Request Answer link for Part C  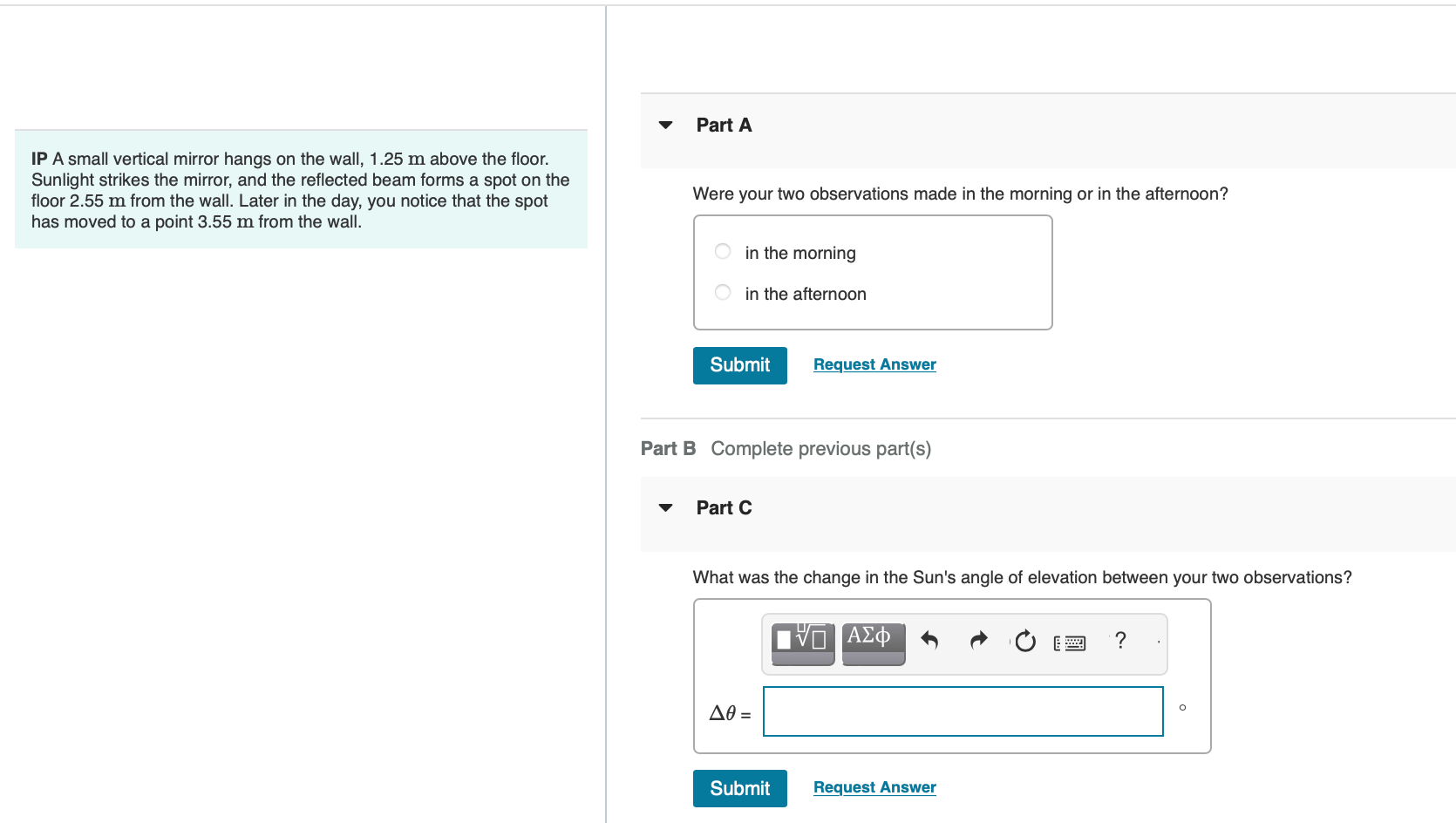point(874,787)
